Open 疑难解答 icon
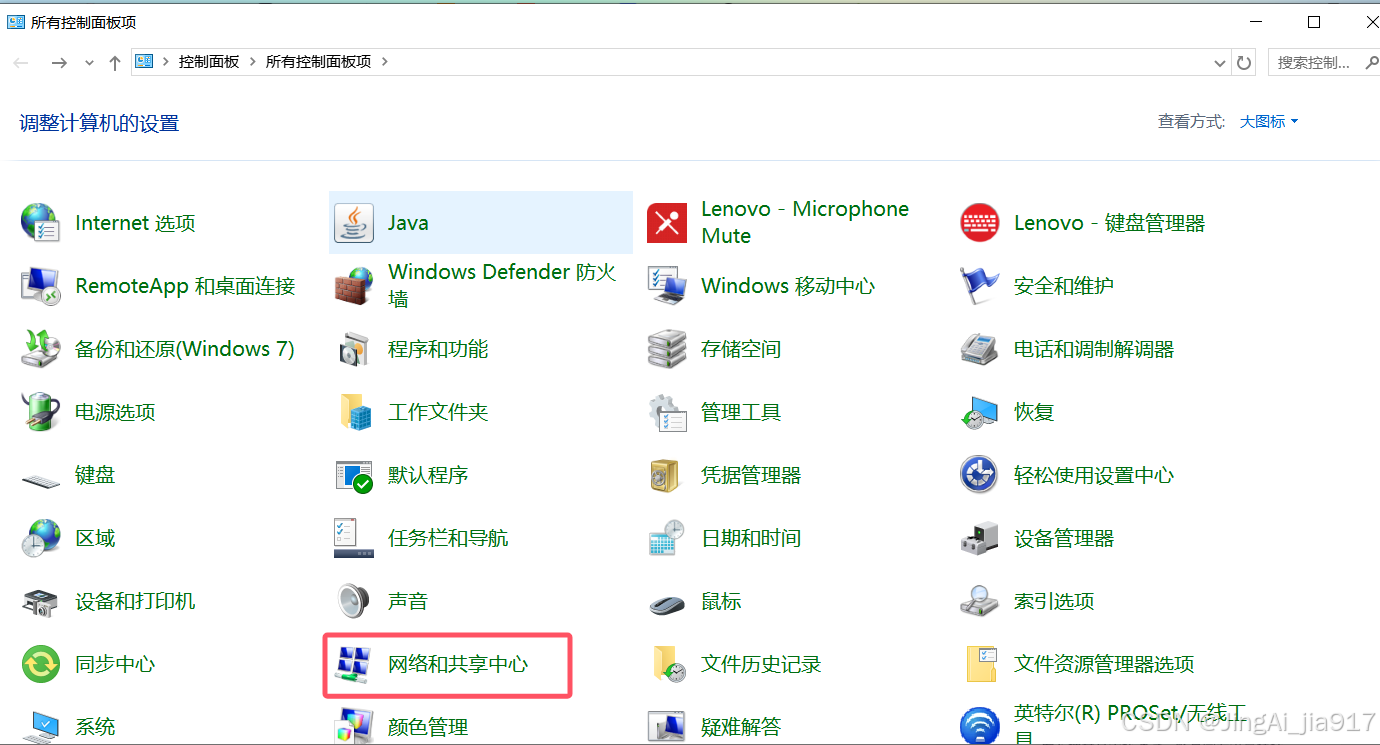This screenshot has width=1380, height=745. (667, 726)
